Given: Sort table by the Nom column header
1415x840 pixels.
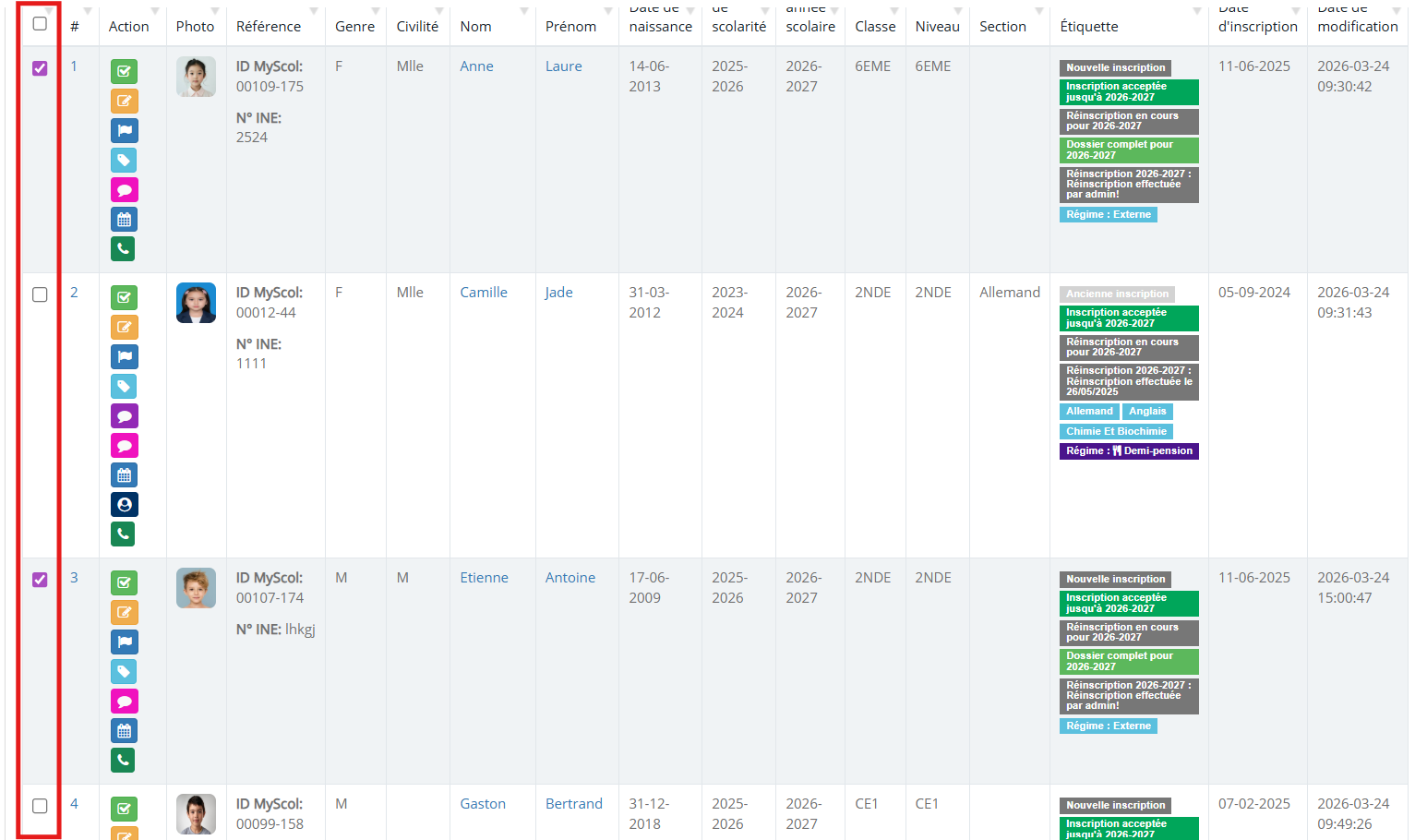Looking at the screenshot, I should [476, 27].
